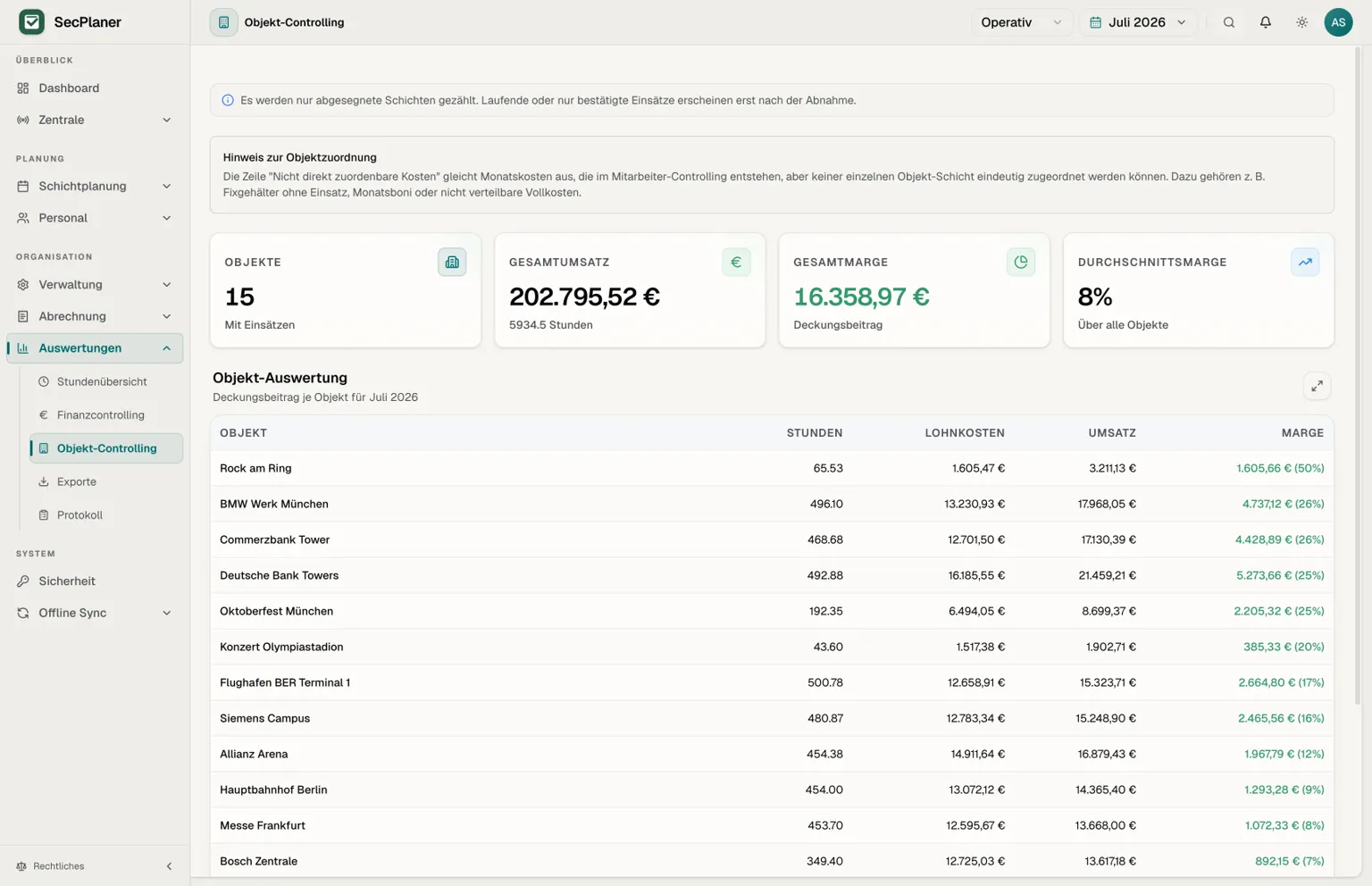Select Objekt-Controlling in sidebar
This screenshot has height=886, width=1372.
coord(106,448)
